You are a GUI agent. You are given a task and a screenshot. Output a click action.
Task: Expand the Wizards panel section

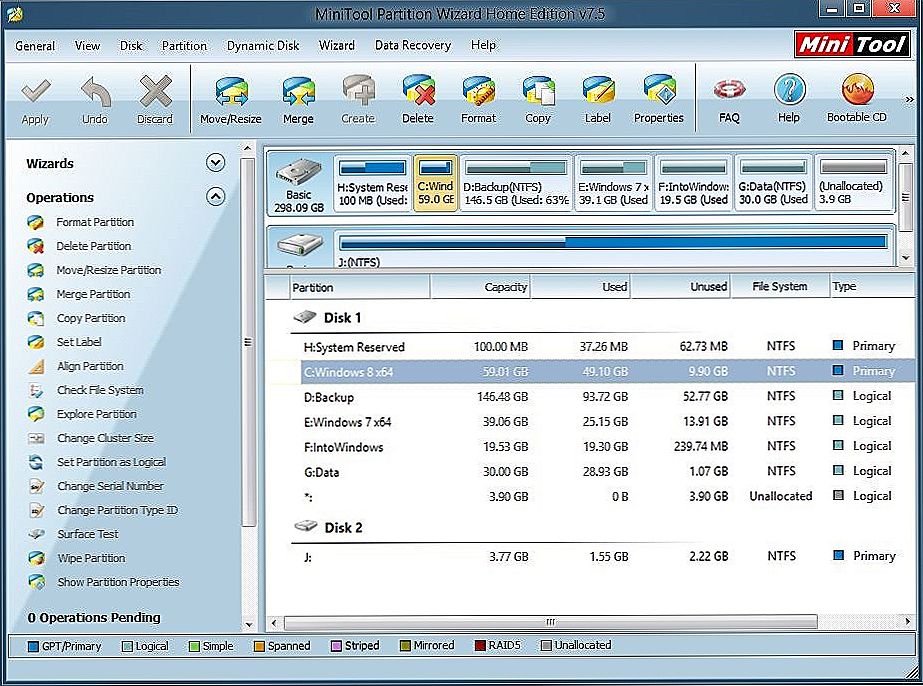point(215,163)
